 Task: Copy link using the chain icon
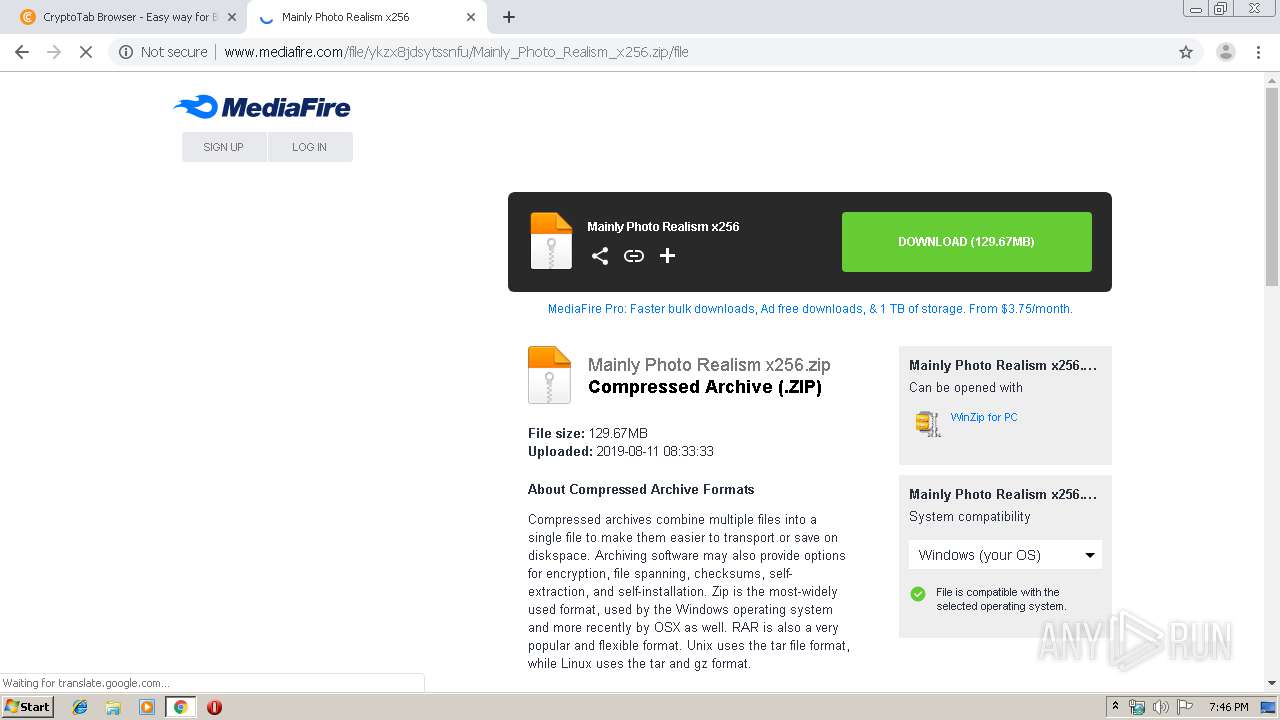coord(634,256)
